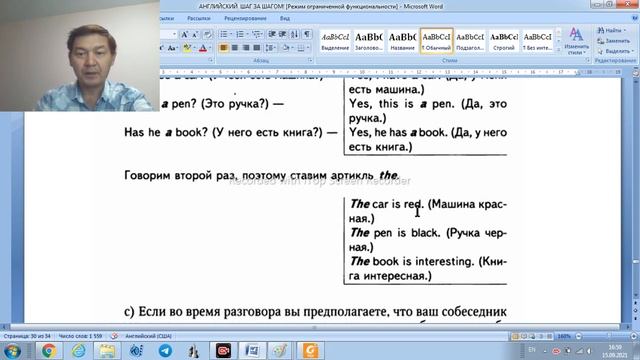The image size is (640, 360).
Task: Click the spelling check status icon
Action: (115, 336)
